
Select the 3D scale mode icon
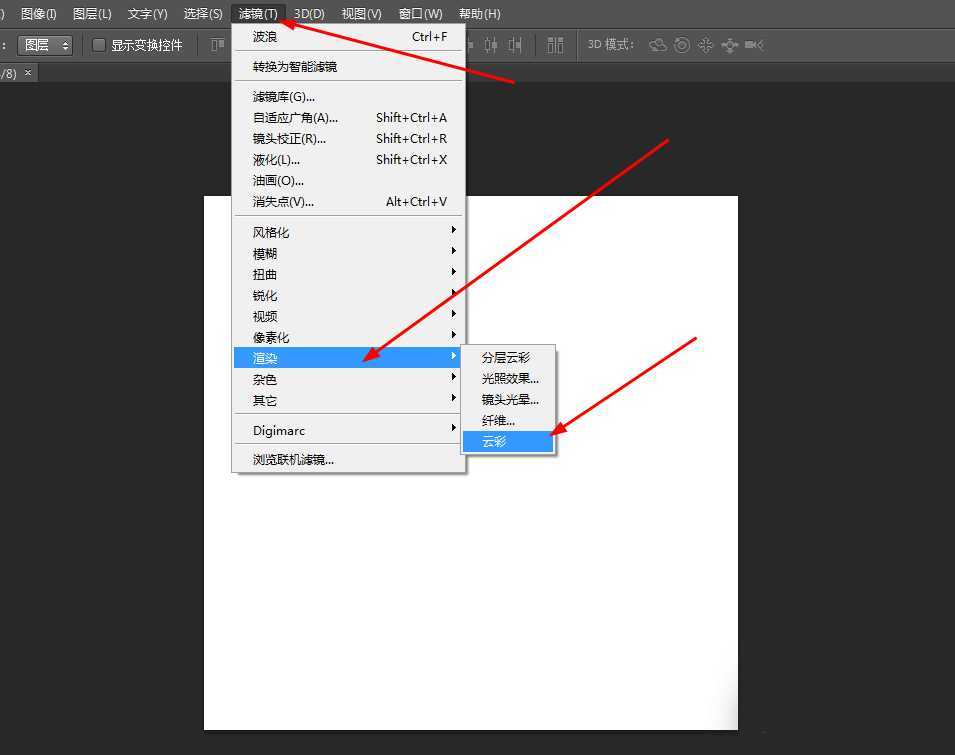754,45
